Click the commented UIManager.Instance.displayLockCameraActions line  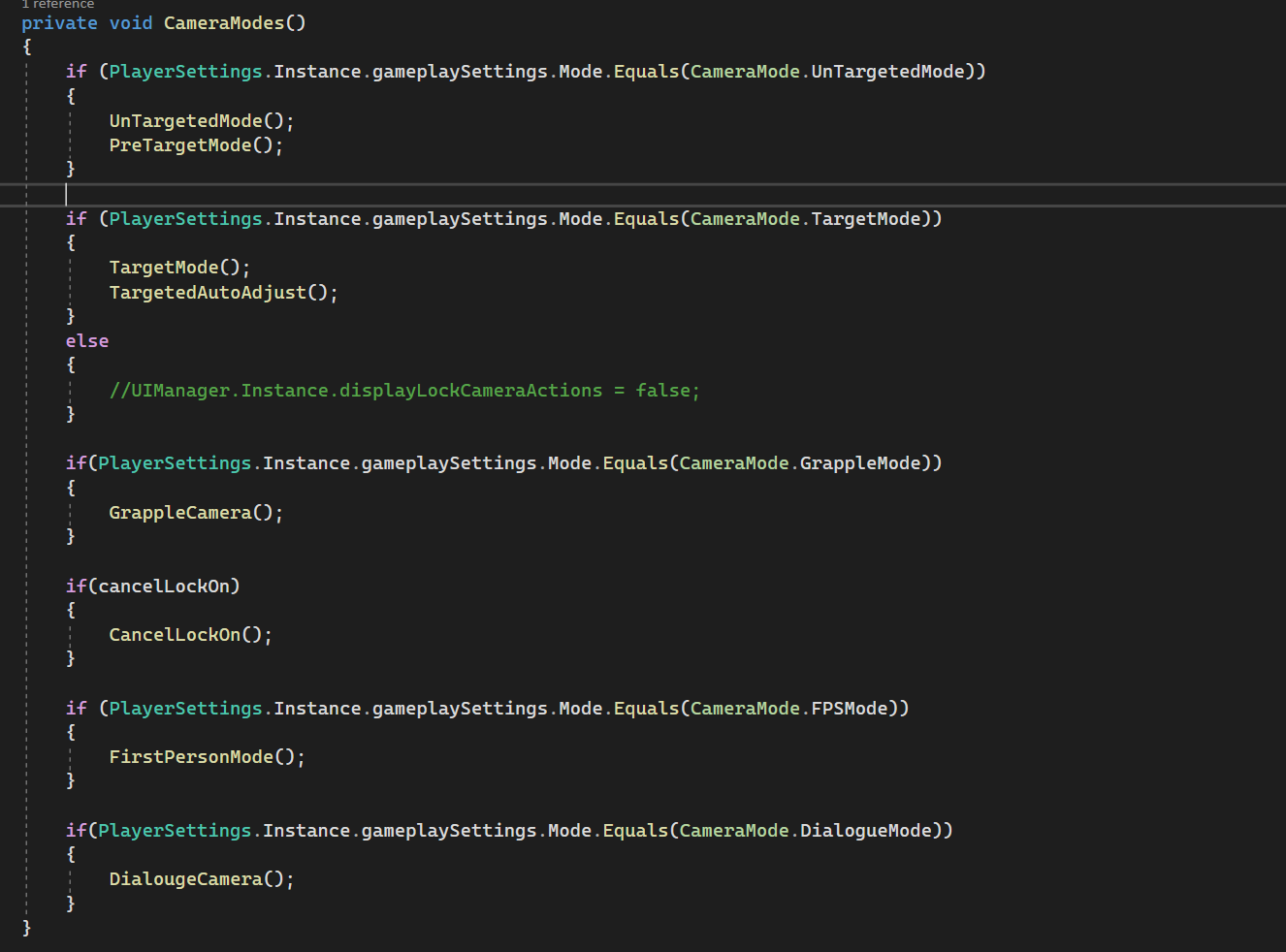[404, 391]
